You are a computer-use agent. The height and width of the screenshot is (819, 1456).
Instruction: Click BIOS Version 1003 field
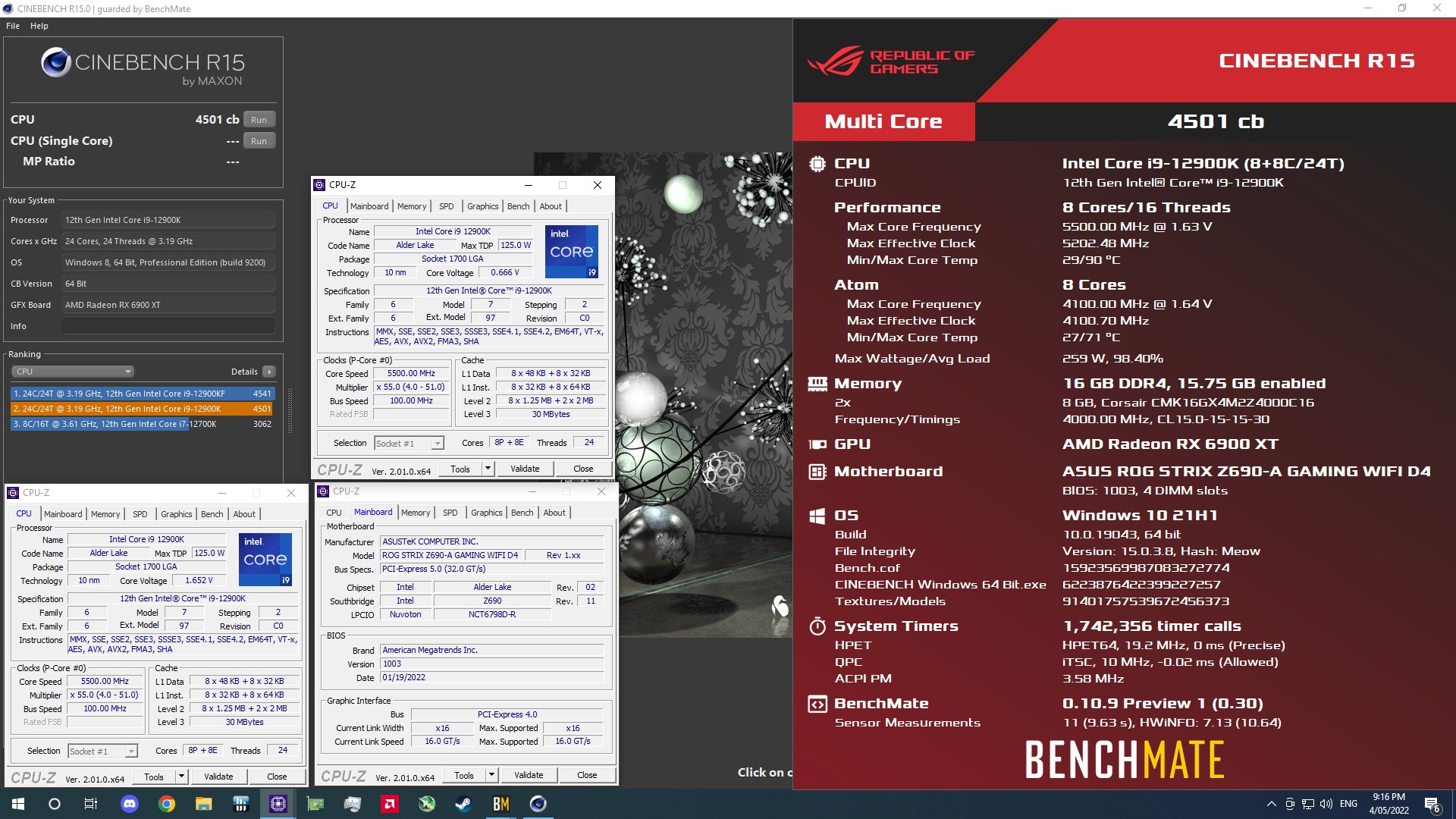491,664
